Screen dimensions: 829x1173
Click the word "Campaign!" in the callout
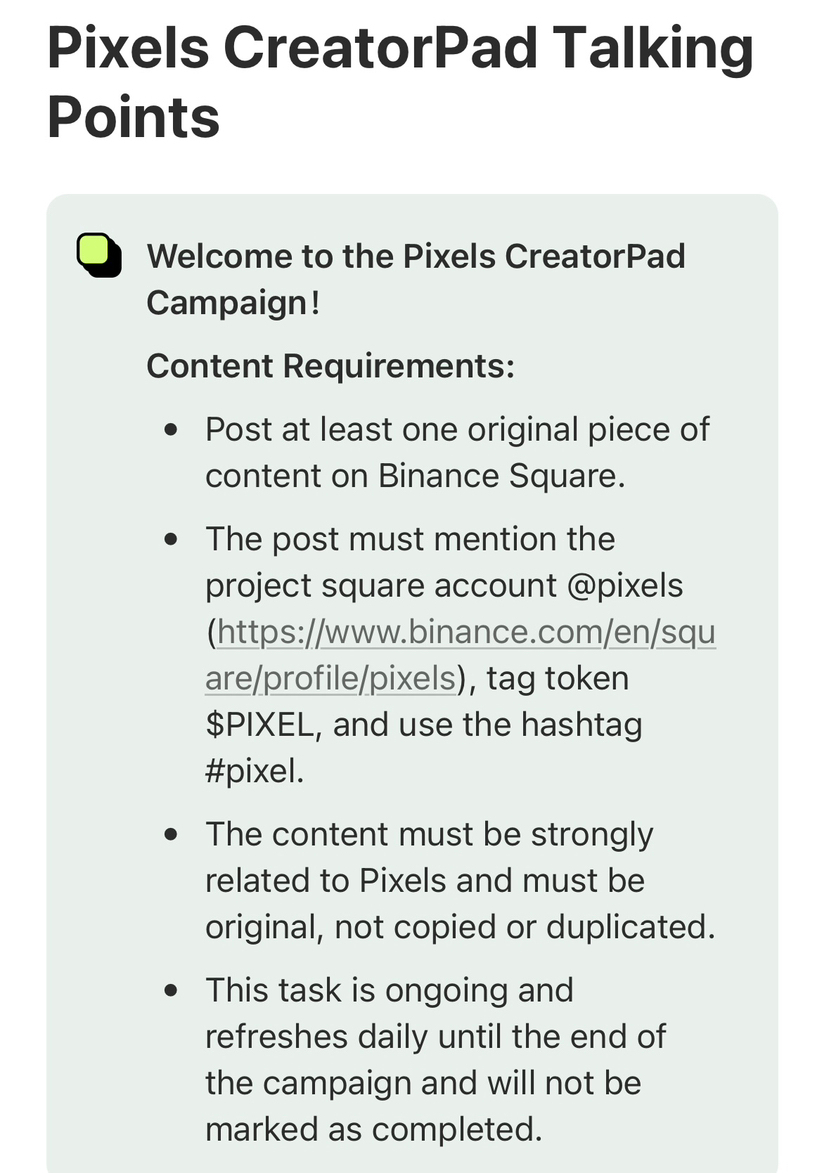coord(233,302)
